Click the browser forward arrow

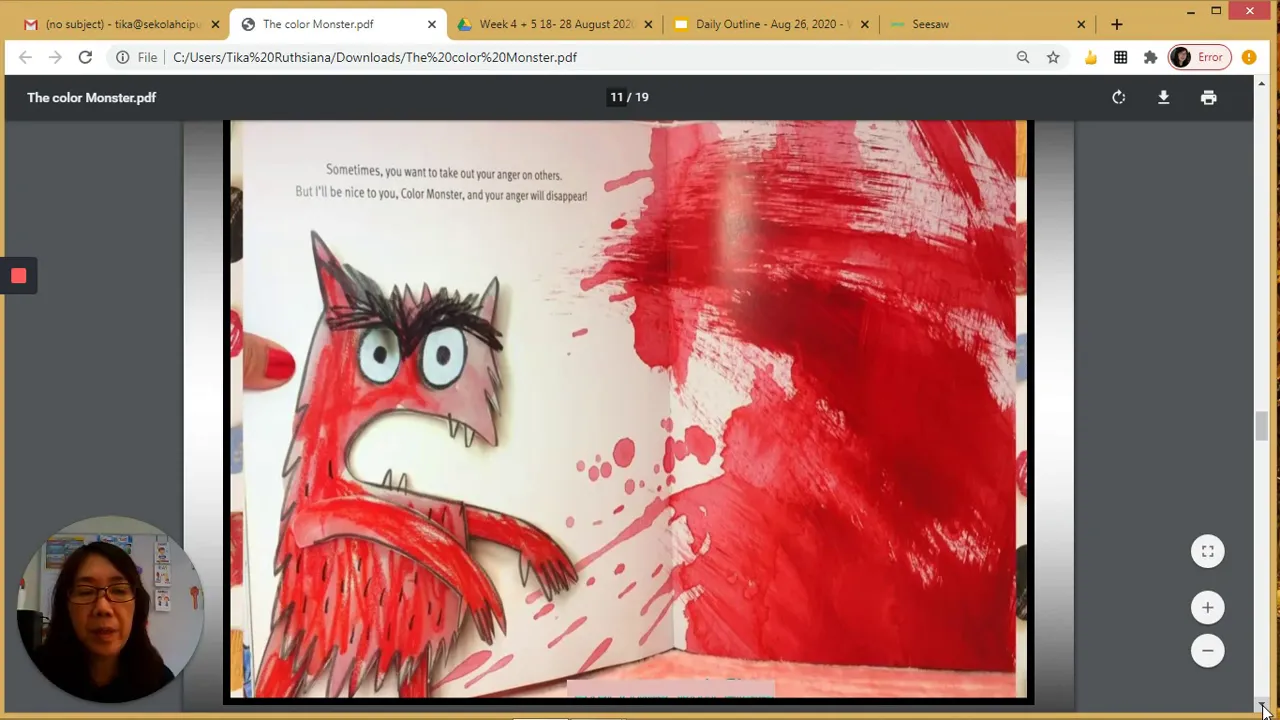[55, 57]
